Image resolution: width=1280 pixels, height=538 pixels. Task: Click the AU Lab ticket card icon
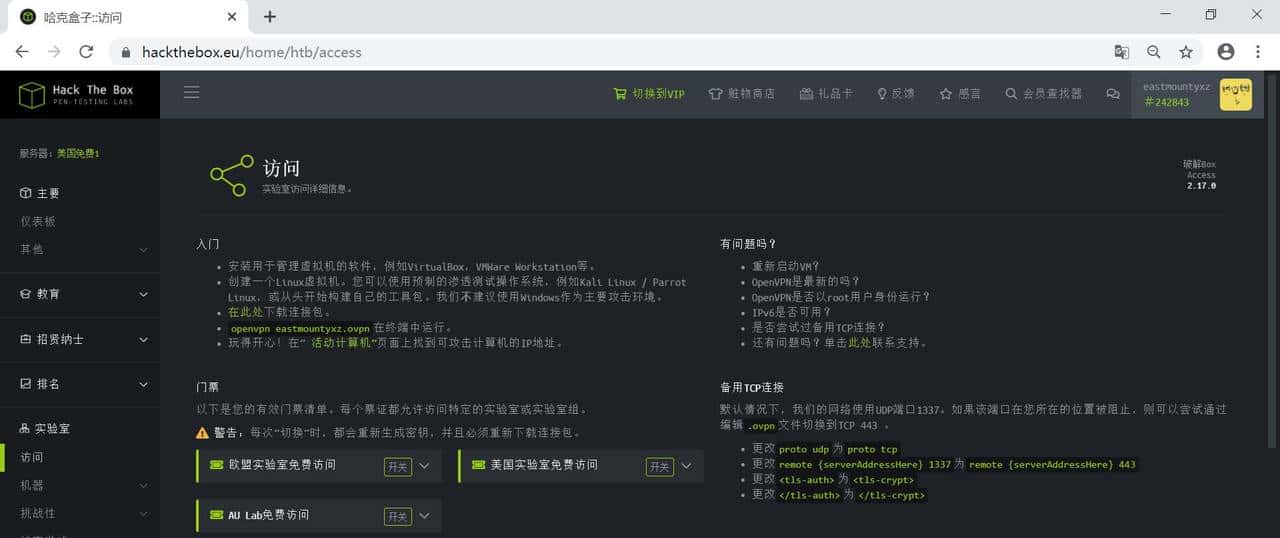point(217,515)
